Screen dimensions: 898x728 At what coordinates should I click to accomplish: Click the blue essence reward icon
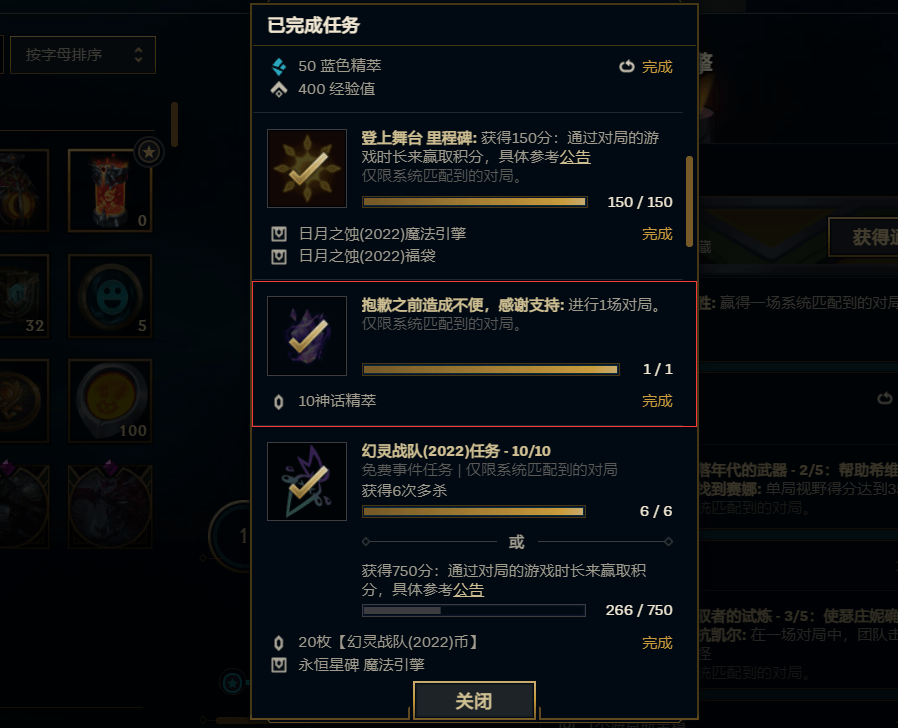(x=279, y=66)
